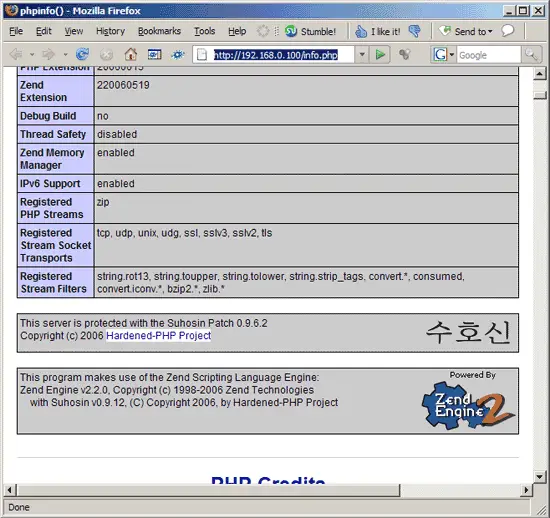The width and height of the screenshot is (550, 518).
Task: Open the Tools menu
Action: point(204,31)
